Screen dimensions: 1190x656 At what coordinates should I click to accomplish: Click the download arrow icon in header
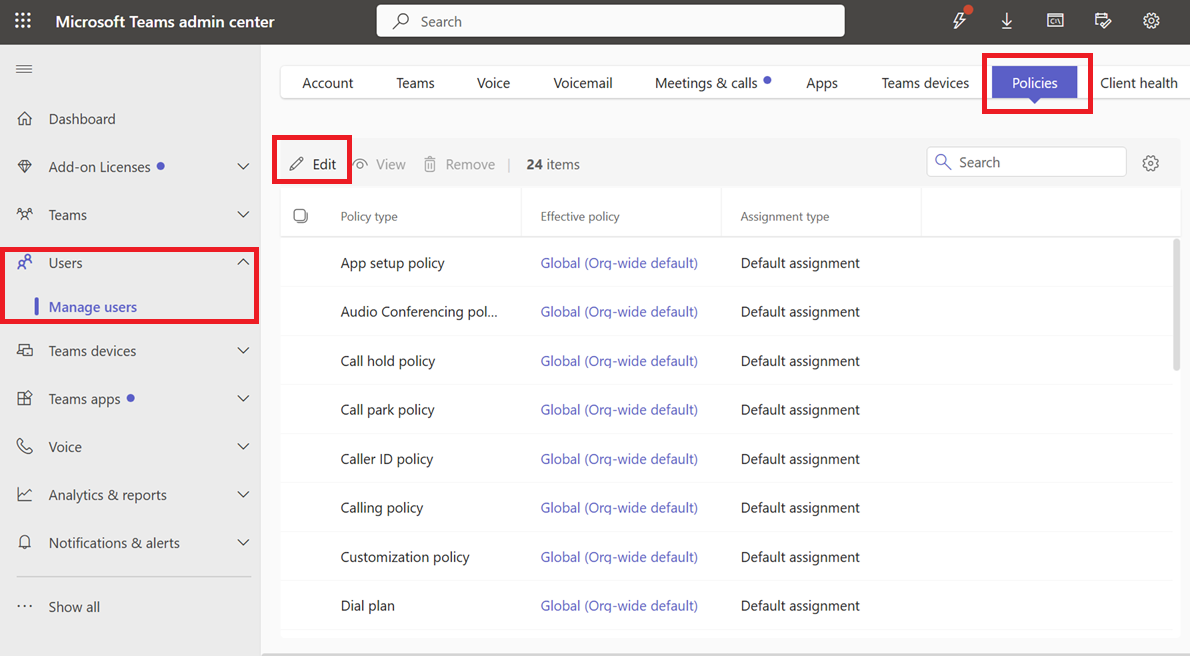pyautogui.click(x=1007, y=21)
